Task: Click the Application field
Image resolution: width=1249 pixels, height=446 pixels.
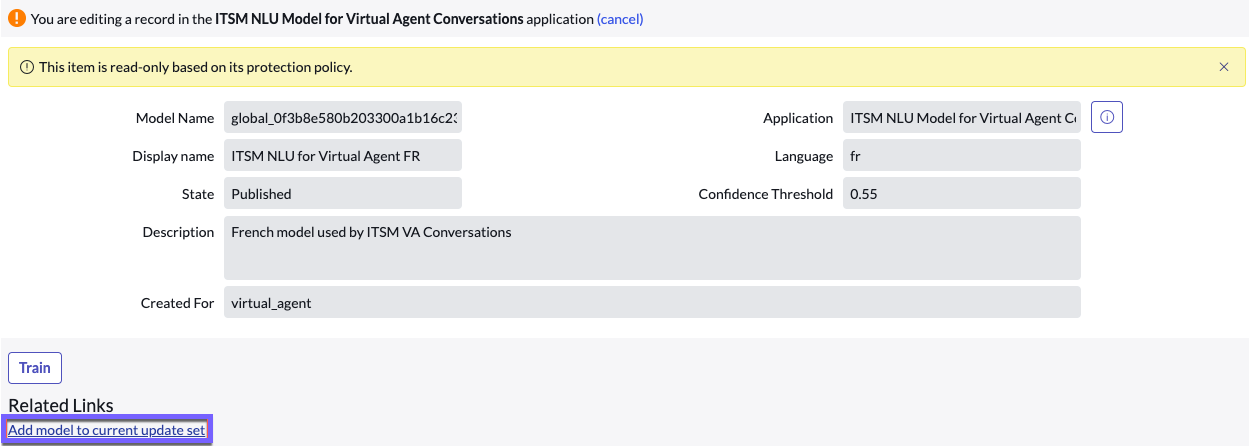Action: point(962,118)
